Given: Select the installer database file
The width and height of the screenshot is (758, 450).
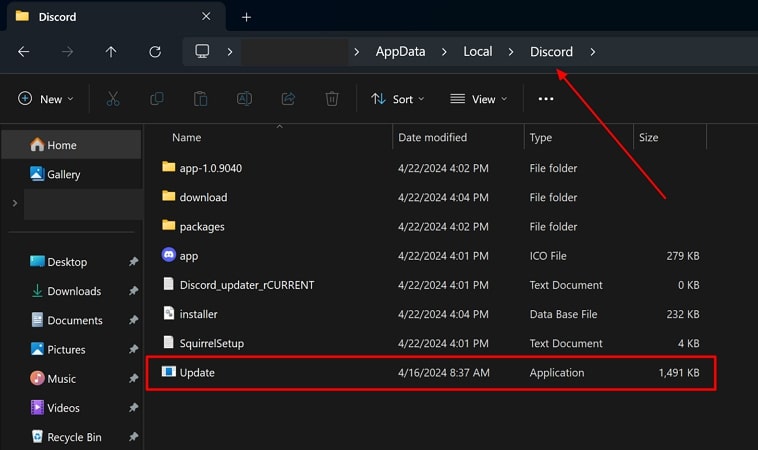Looking at the screenshot, I should (x=430, y=314).
